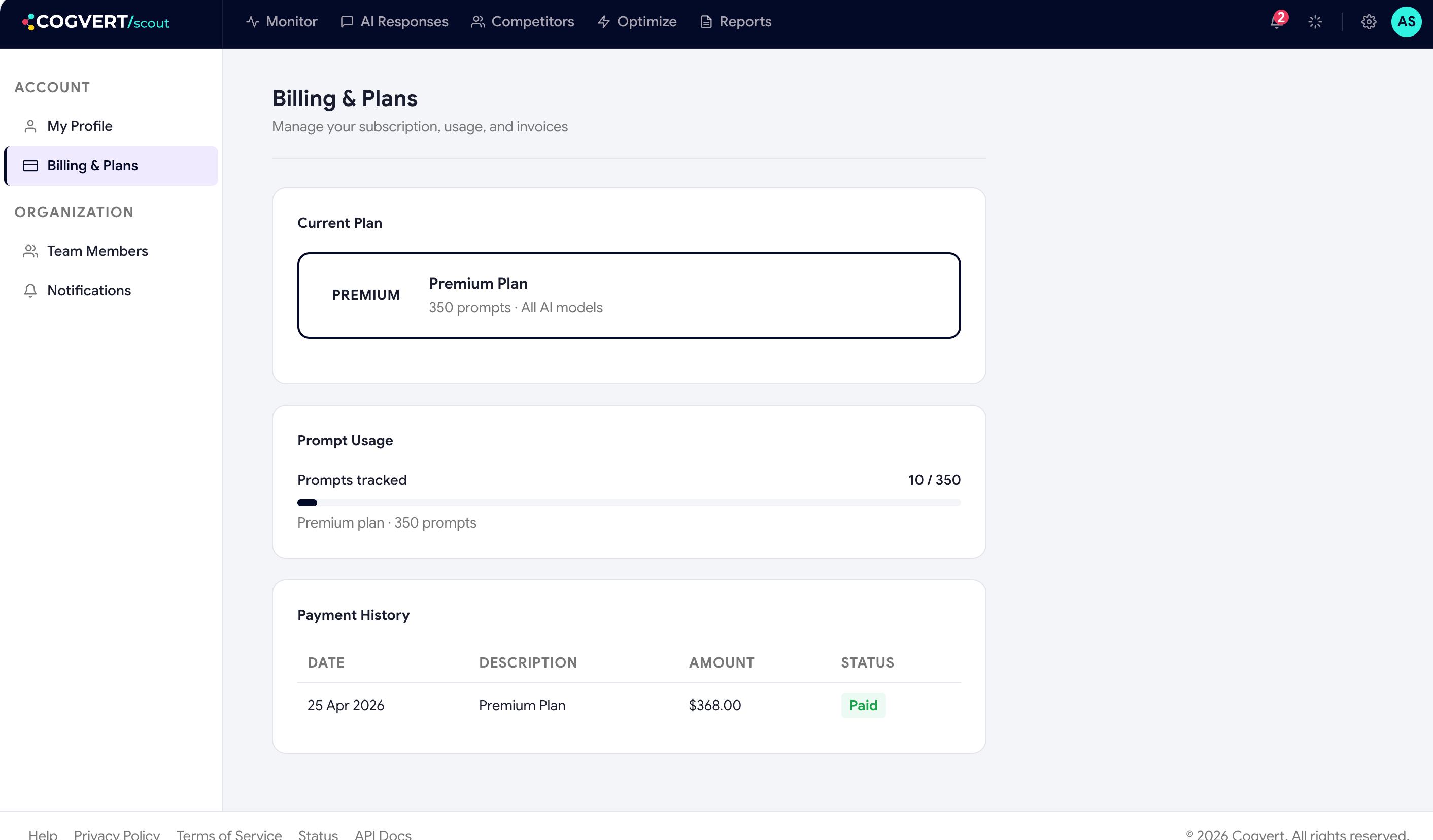Click the sparkle theme icon in header
The width and height of the screenshot is (1433, 840).
tap(1315, 22)
